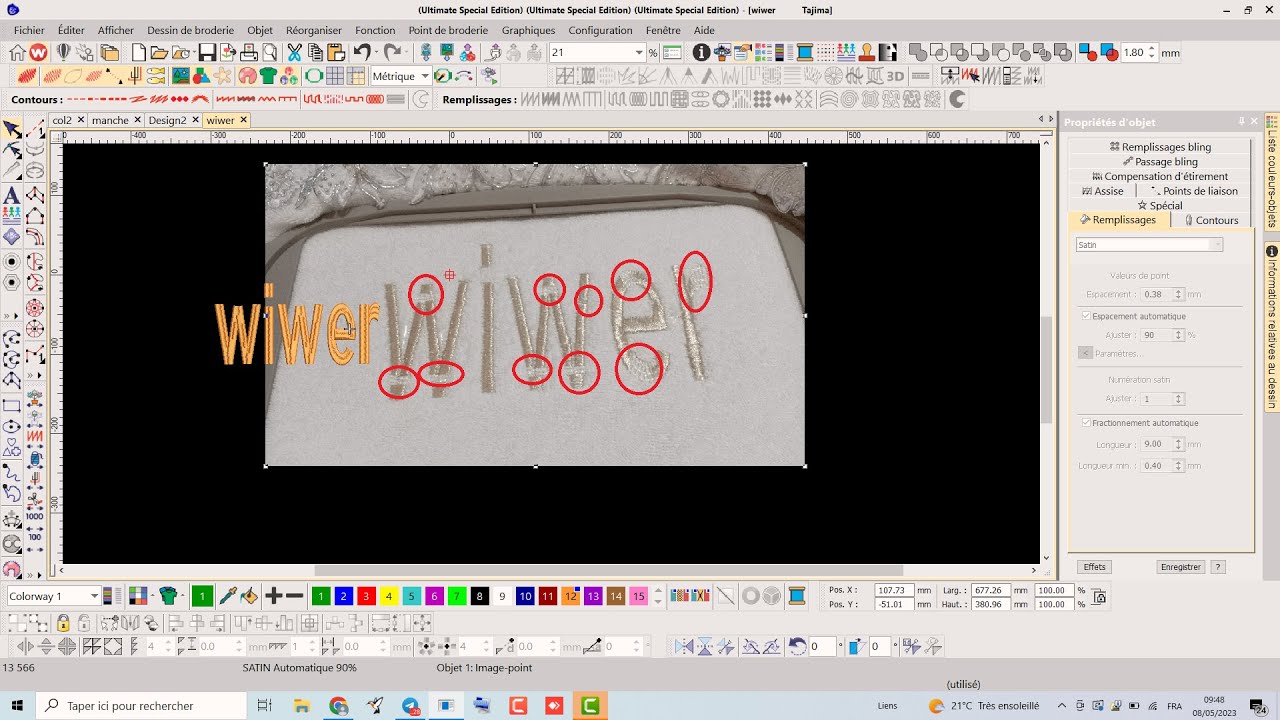The height and width of the screenshot is (720, 1280).
Task: Add a color with the plus icon
Action: click(x=272, y=596)
